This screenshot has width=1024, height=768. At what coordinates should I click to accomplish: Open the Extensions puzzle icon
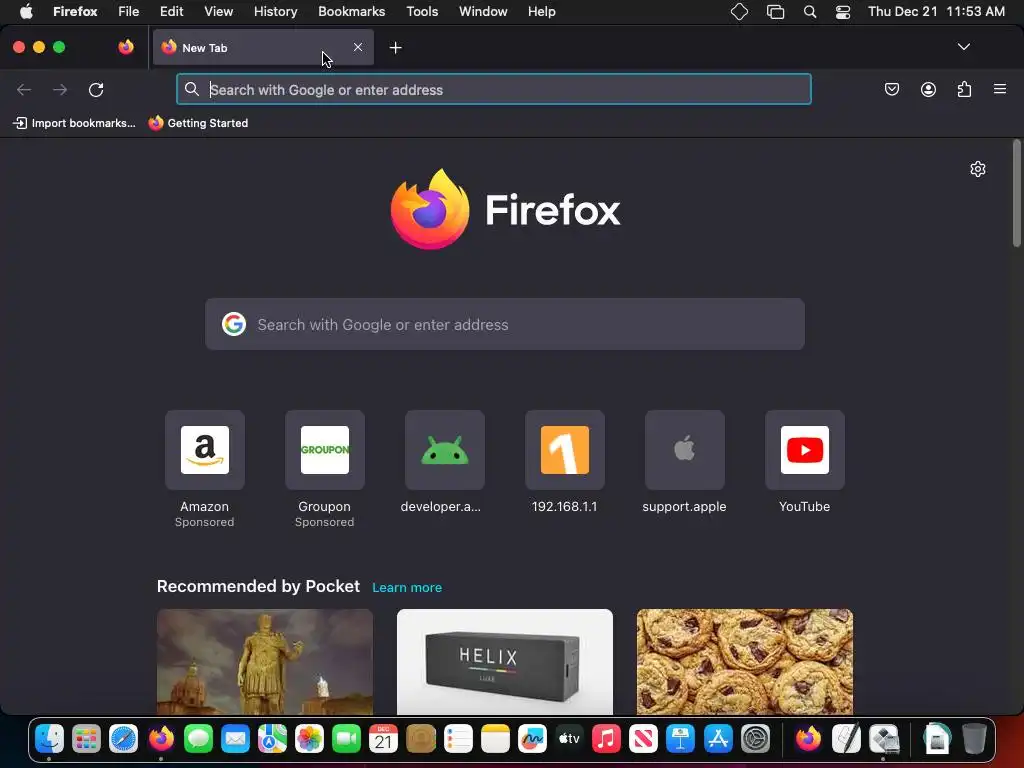[964, 89]
